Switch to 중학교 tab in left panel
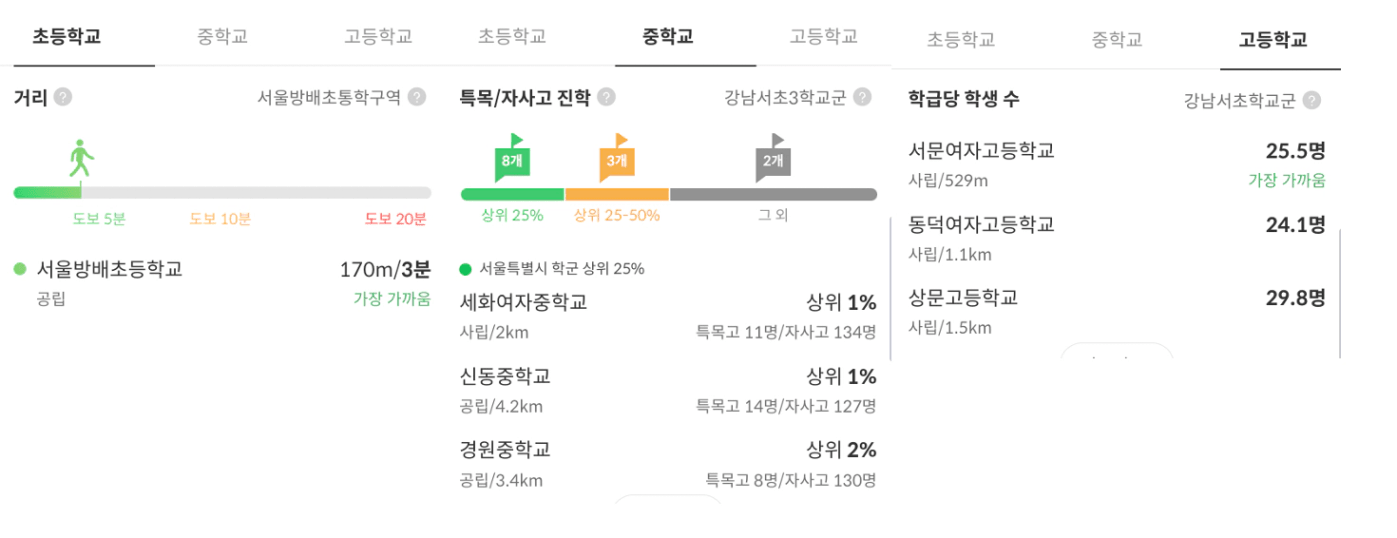 pos(222,36)
